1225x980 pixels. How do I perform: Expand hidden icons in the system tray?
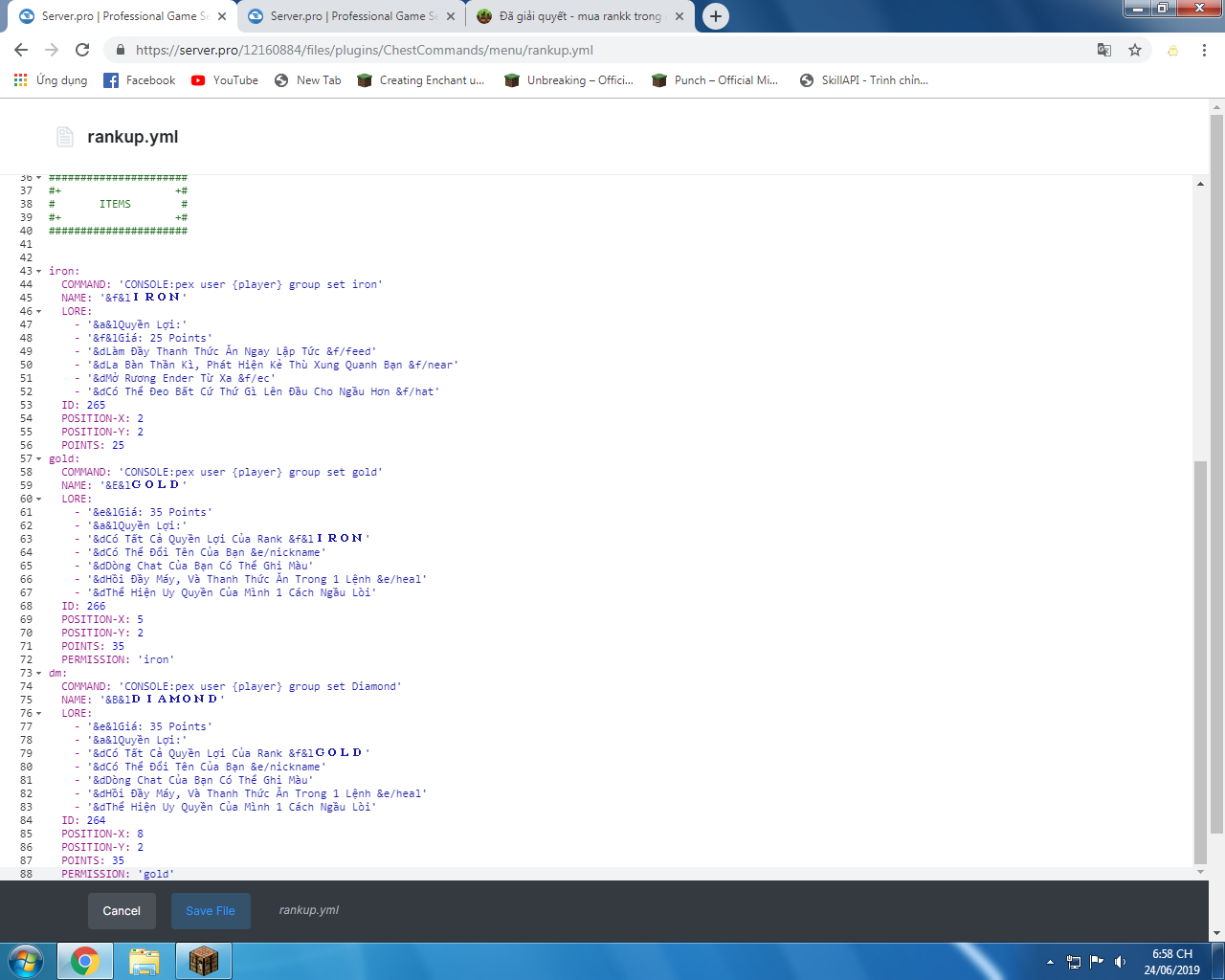click(x=1051, y=962)
